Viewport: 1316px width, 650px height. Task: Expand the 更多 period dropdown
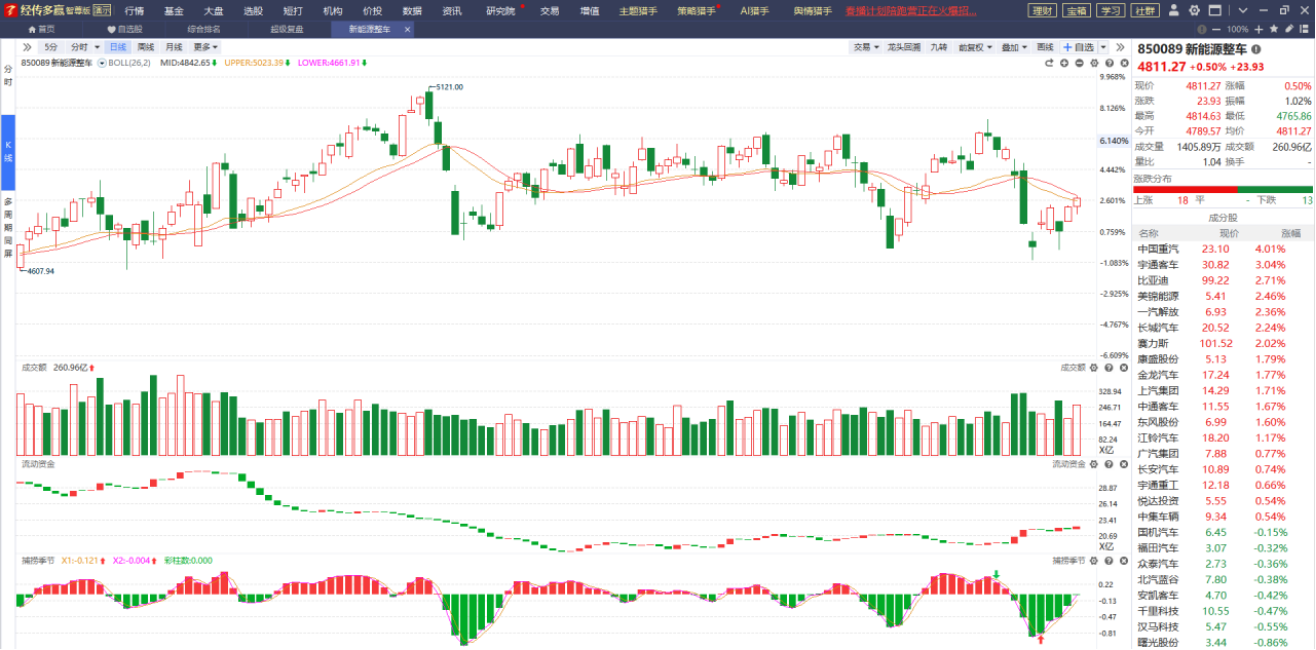[x=206, y=47]
